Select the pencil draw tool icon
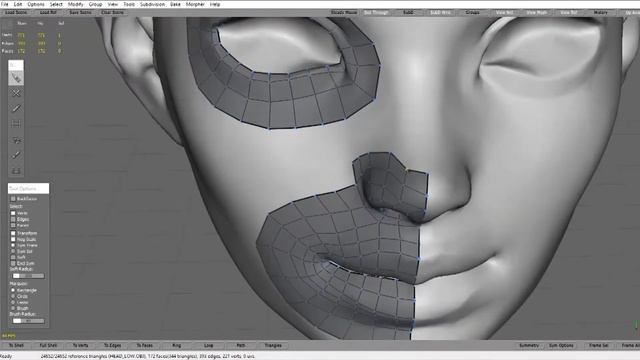The height and width of the screenshot is (360, 640). 16,109
